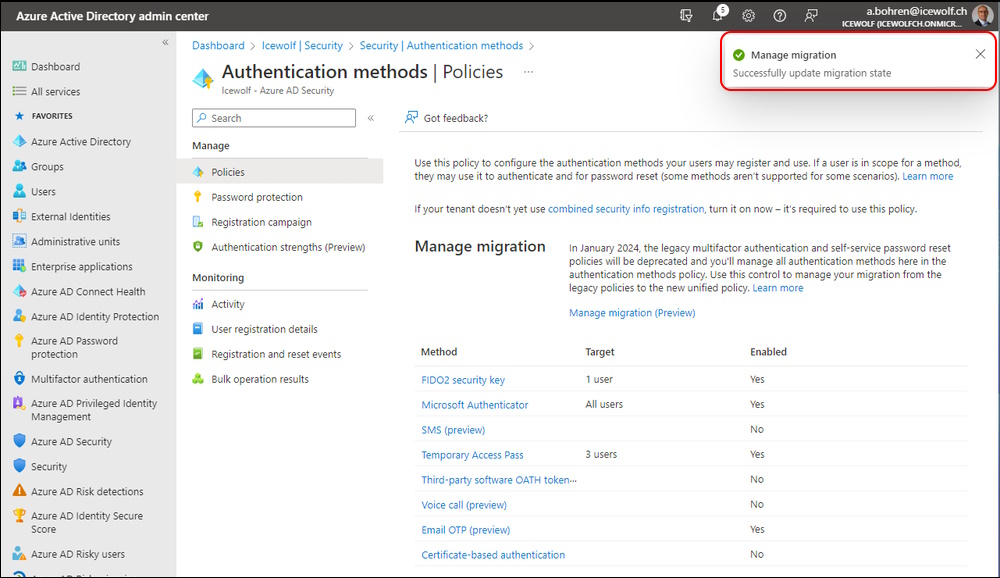Open Manage migration (Preview) link
Screen dimensions: 1000x578
click(x=632, y=313)
